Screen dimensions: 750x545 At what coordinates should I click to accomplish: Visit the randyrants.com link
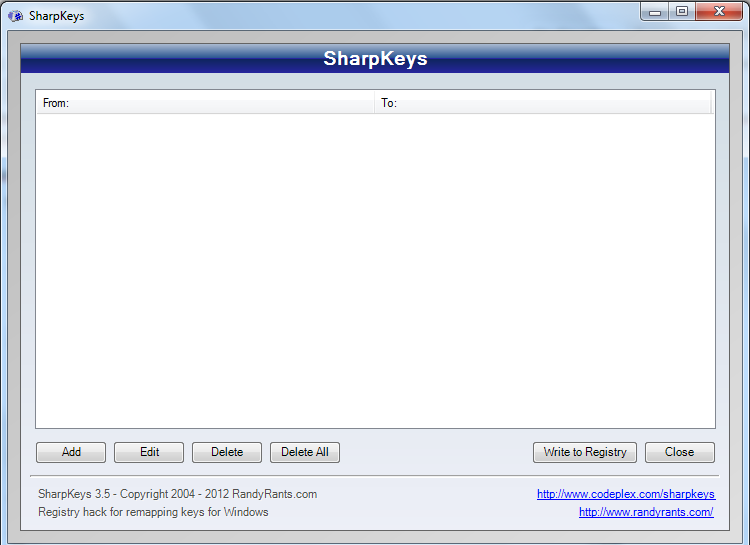point(646,512)
